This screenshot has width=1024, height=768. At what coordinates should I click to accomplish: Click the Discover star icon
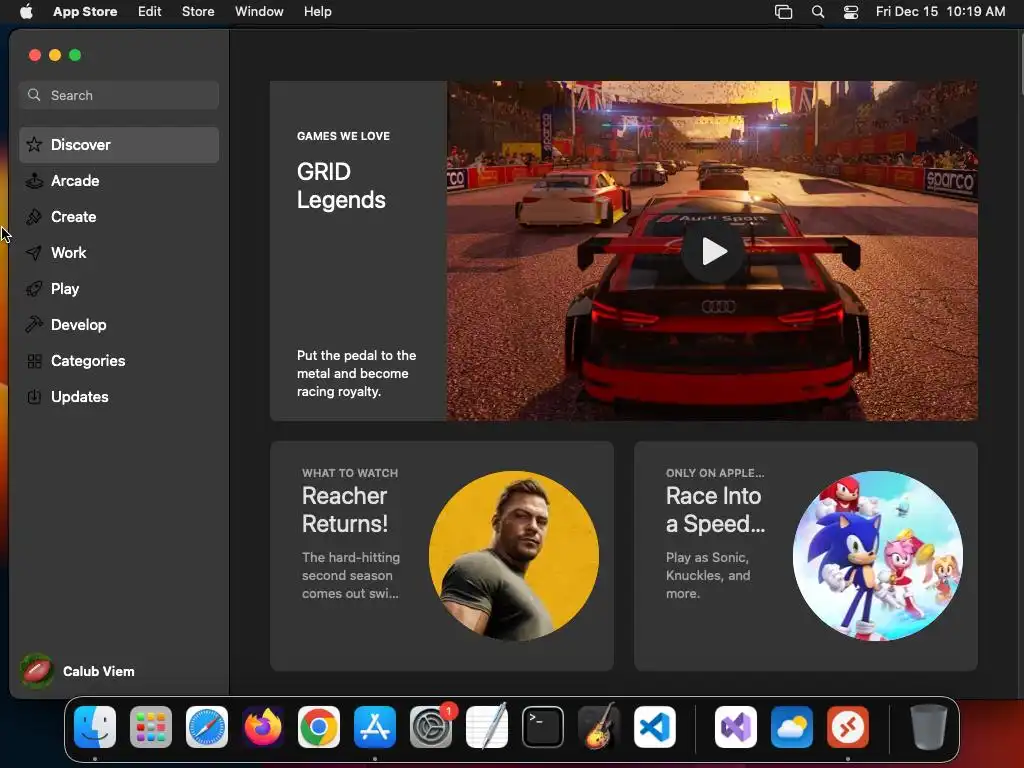[x=34, y=144]
